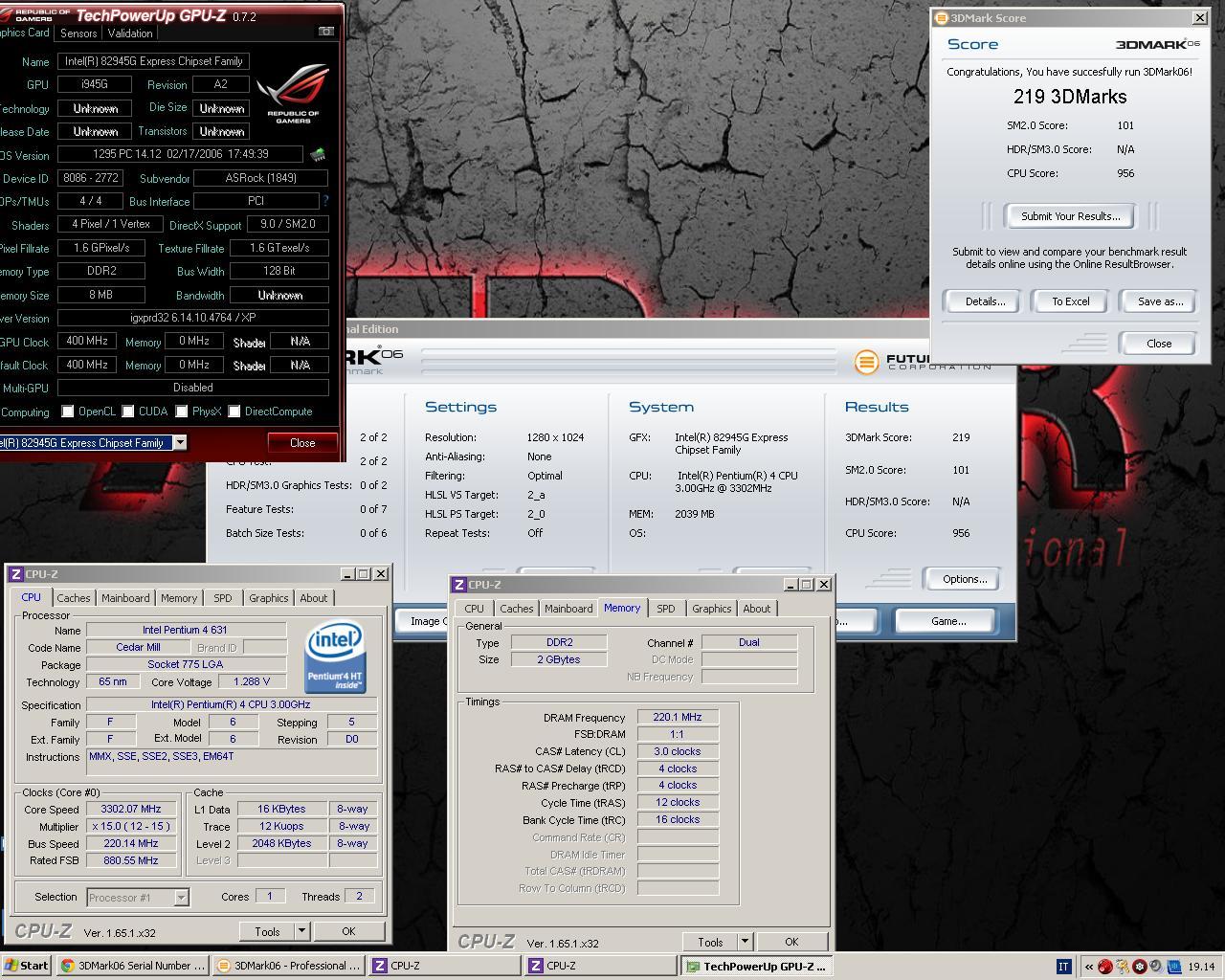Viewport: 1225px width, 980px height.
Task: Switch to Sensors tab in GPU-Z
Action: (x=78, y=33)
